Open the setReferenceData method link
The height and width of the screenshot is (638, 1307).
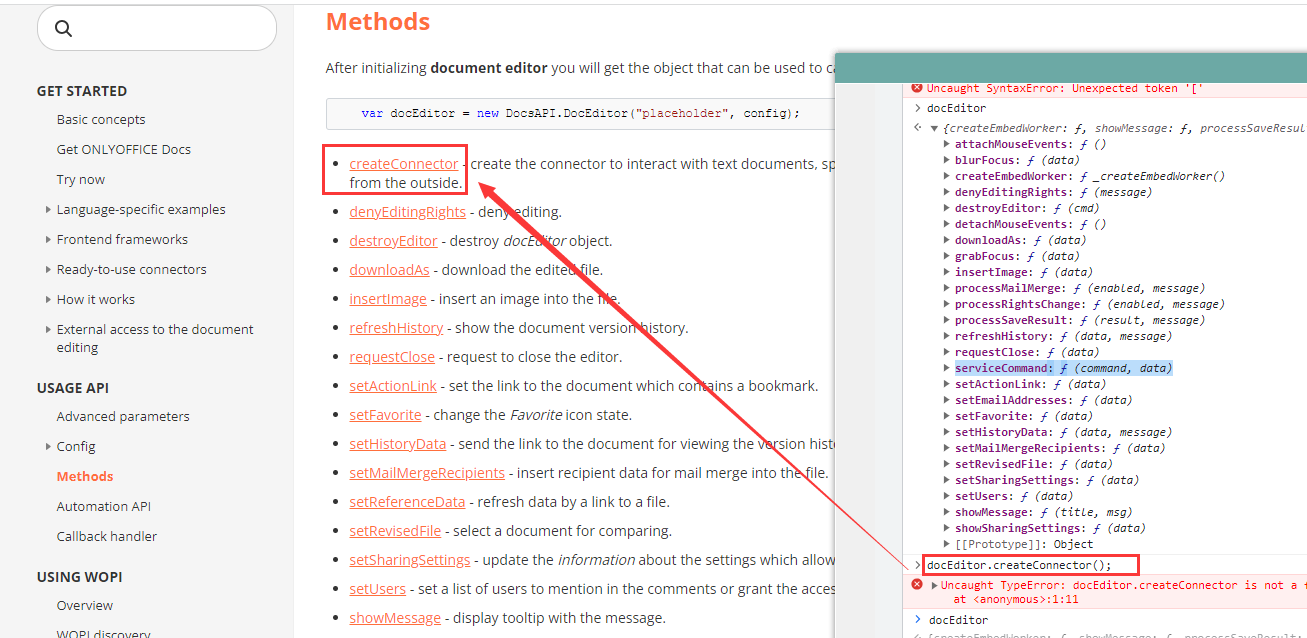pyautogui.click(x=407, y=501)
